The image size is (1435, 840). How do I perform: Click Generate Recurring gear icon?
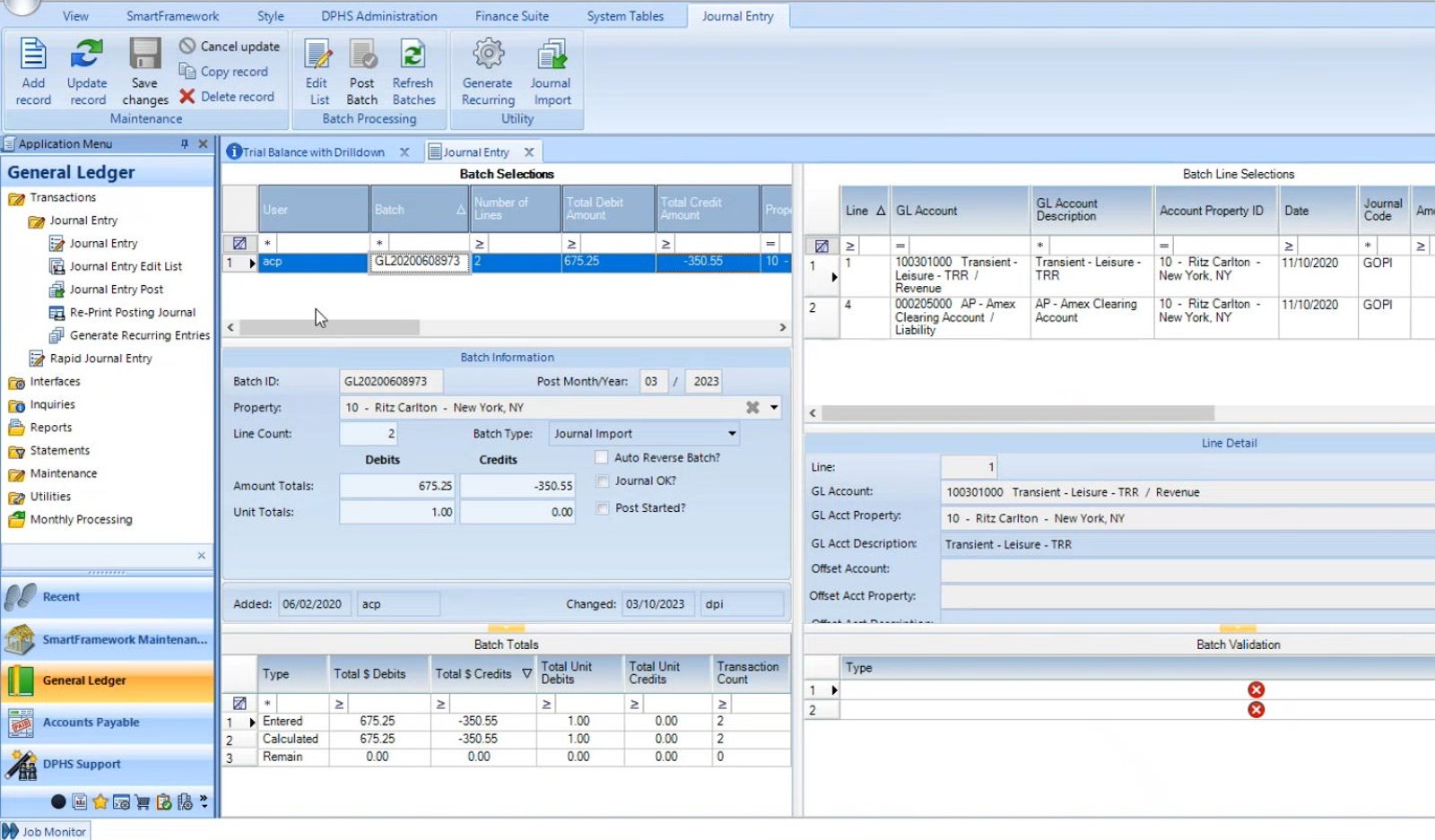[488, 54]
